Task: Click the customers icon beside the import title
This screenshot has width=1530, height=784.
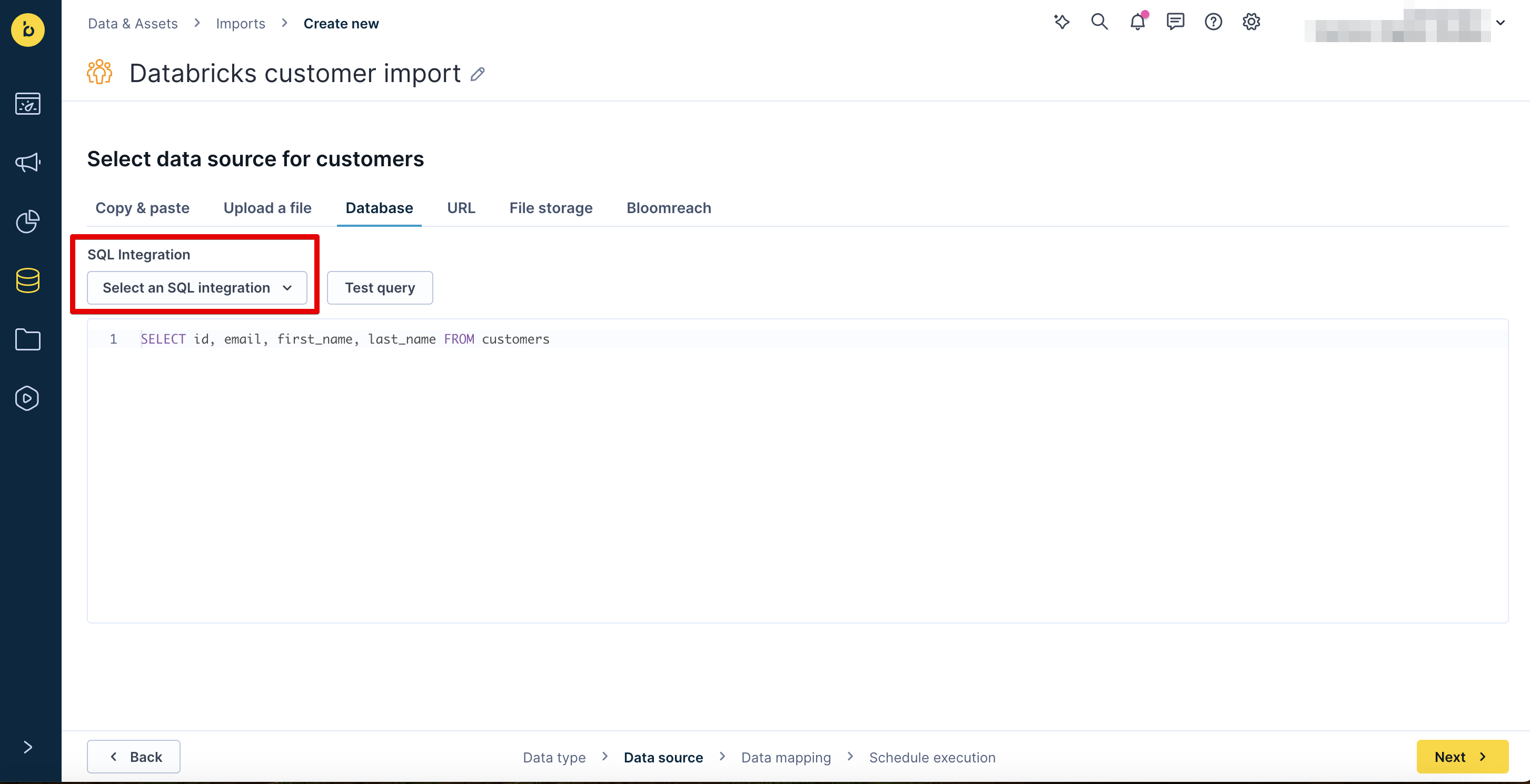Action: 100,73
